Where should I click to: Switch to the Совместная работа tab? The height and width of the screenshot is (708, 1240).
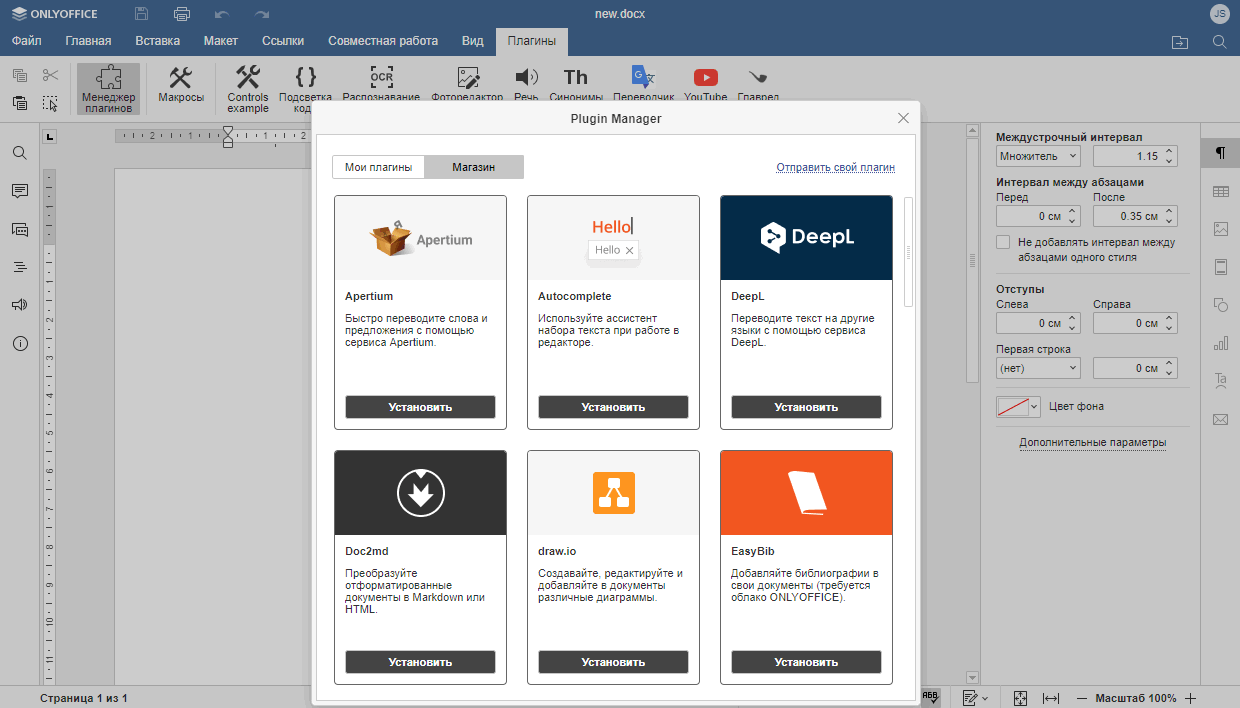point(383,41)
